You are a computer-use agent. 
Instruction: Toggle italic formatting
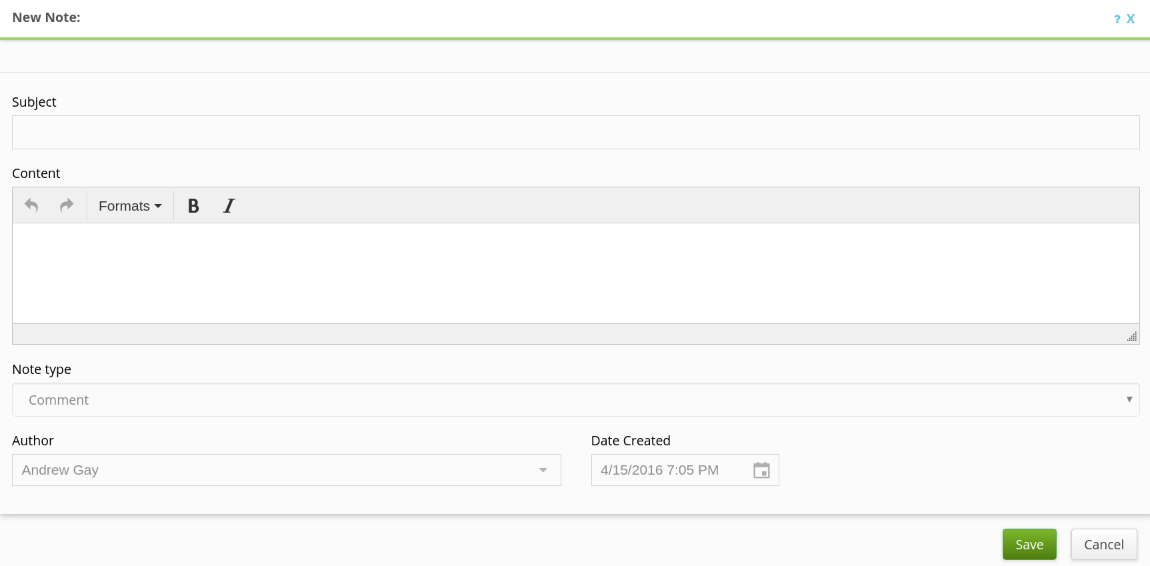(x=228, y=205)
